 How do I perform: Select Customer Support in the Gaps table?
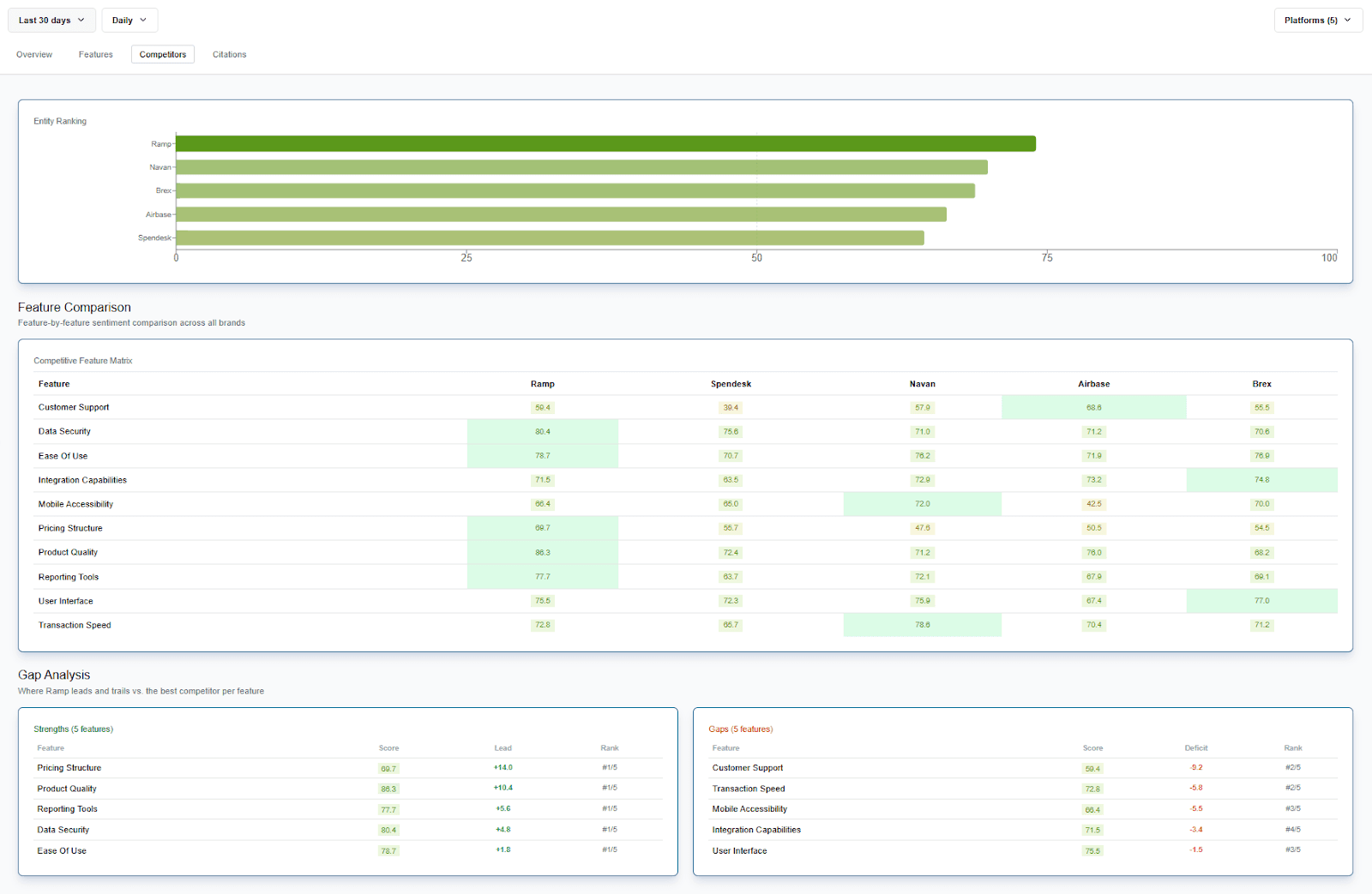pos(747,768)
